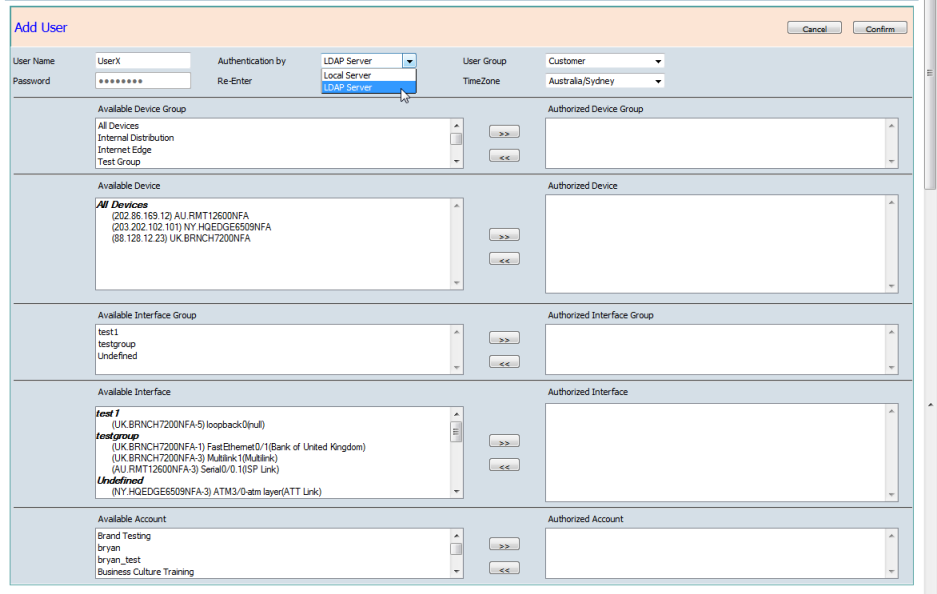The width and height of the screenshot is (937, 594).
Task: Add selected account with >> button
Action: tap(504, 544)
